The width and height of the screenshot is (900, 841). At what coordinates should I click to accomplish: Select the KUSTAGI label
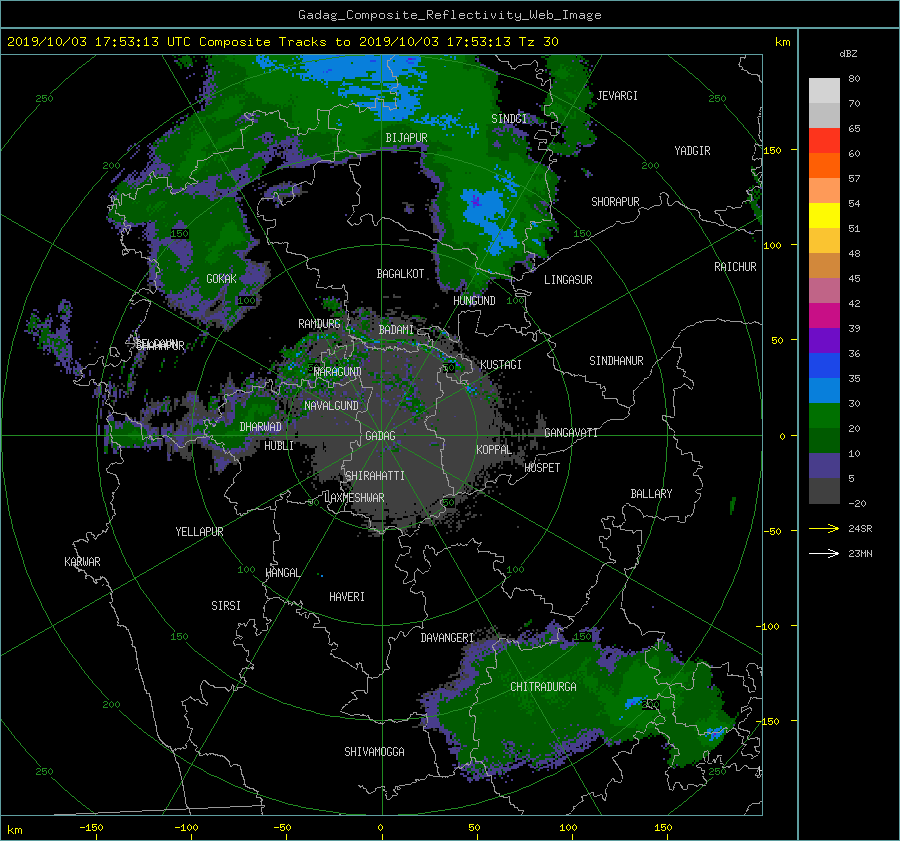tap(501, 365)
